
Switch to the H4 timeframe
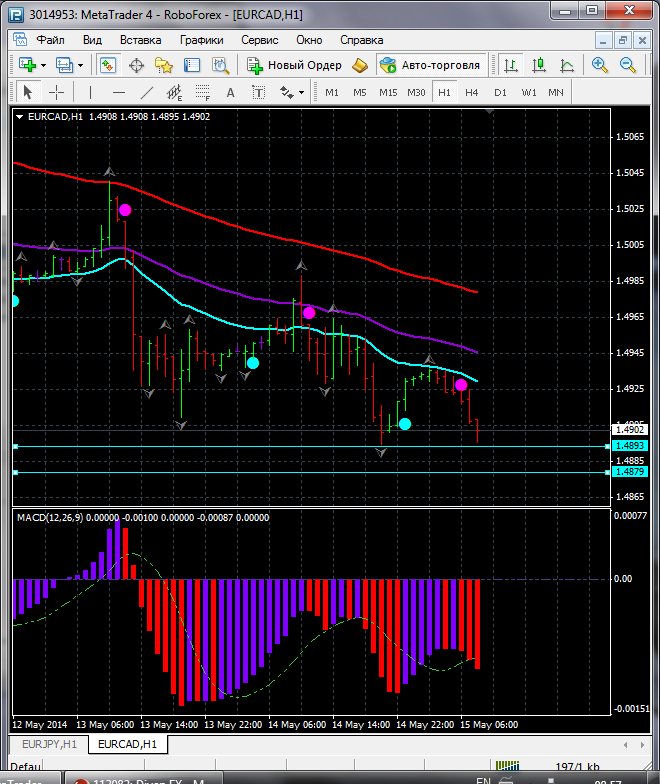[x=471, y=92]
